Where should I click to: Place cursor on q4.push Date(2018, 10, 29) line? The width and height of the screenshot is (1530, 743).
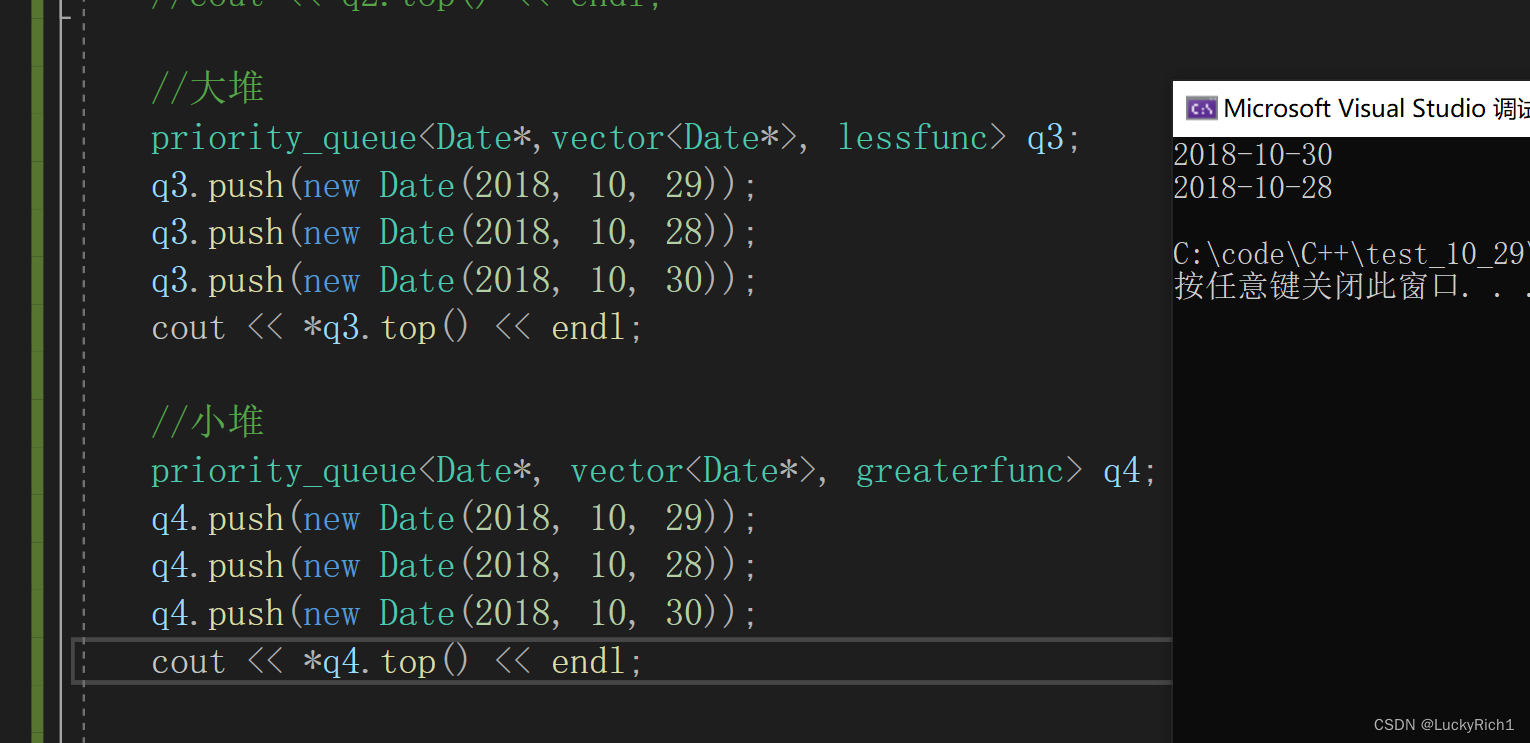coord(455,519)
